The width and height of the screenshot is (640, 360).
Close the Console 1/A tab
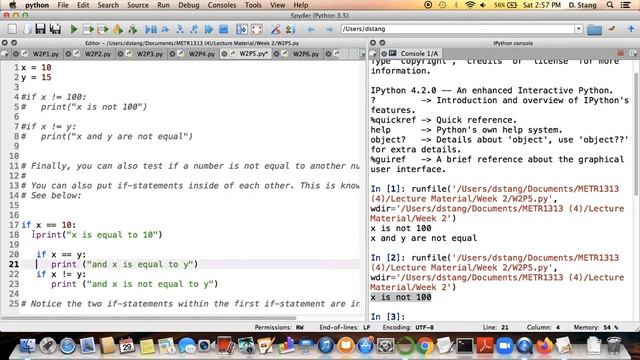pyautogui.click(x=384, y=53)
